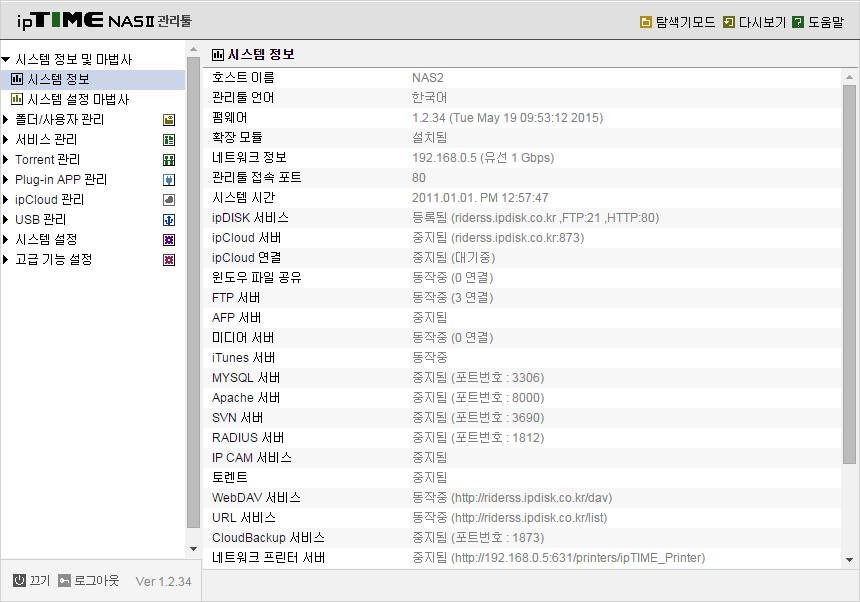The width and height of the screenshot is (860, 602).
Task: Open the USB 관리 menu label
Action: pos(41,219)
